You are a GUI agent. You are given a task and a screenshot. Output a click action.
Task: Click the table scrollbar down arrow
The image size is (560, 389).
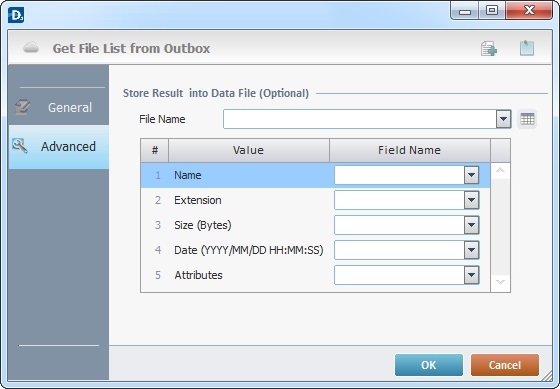[x=501, y=283]
